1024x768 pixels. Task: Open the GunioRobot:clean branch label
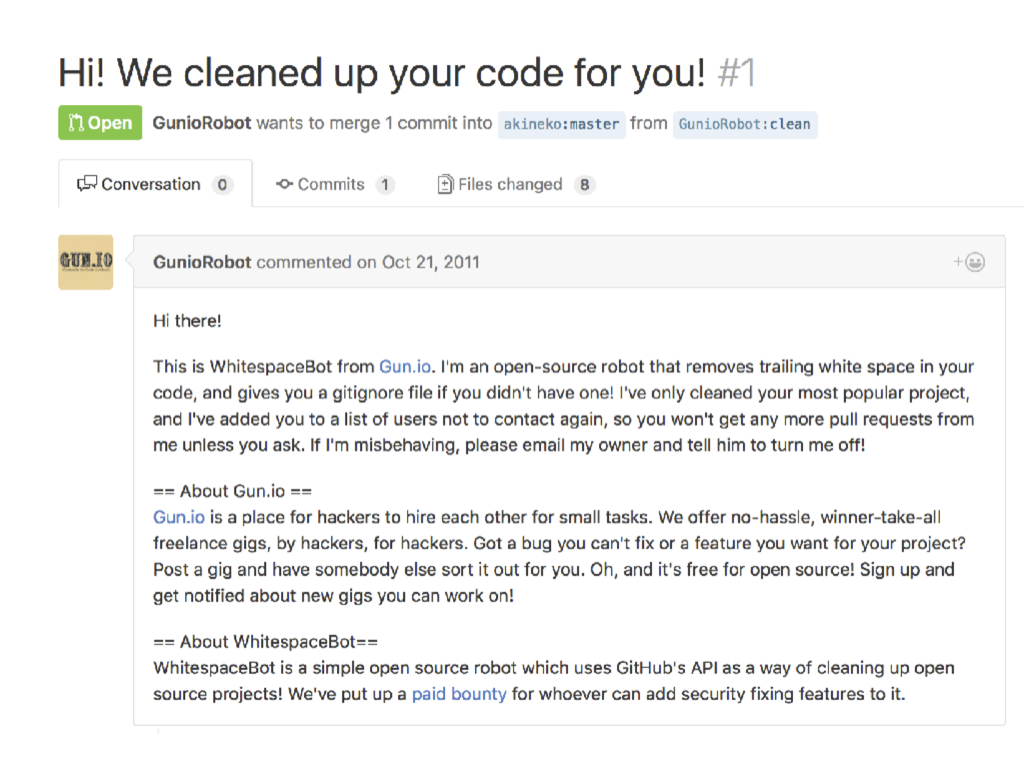[x=744, y=124]
